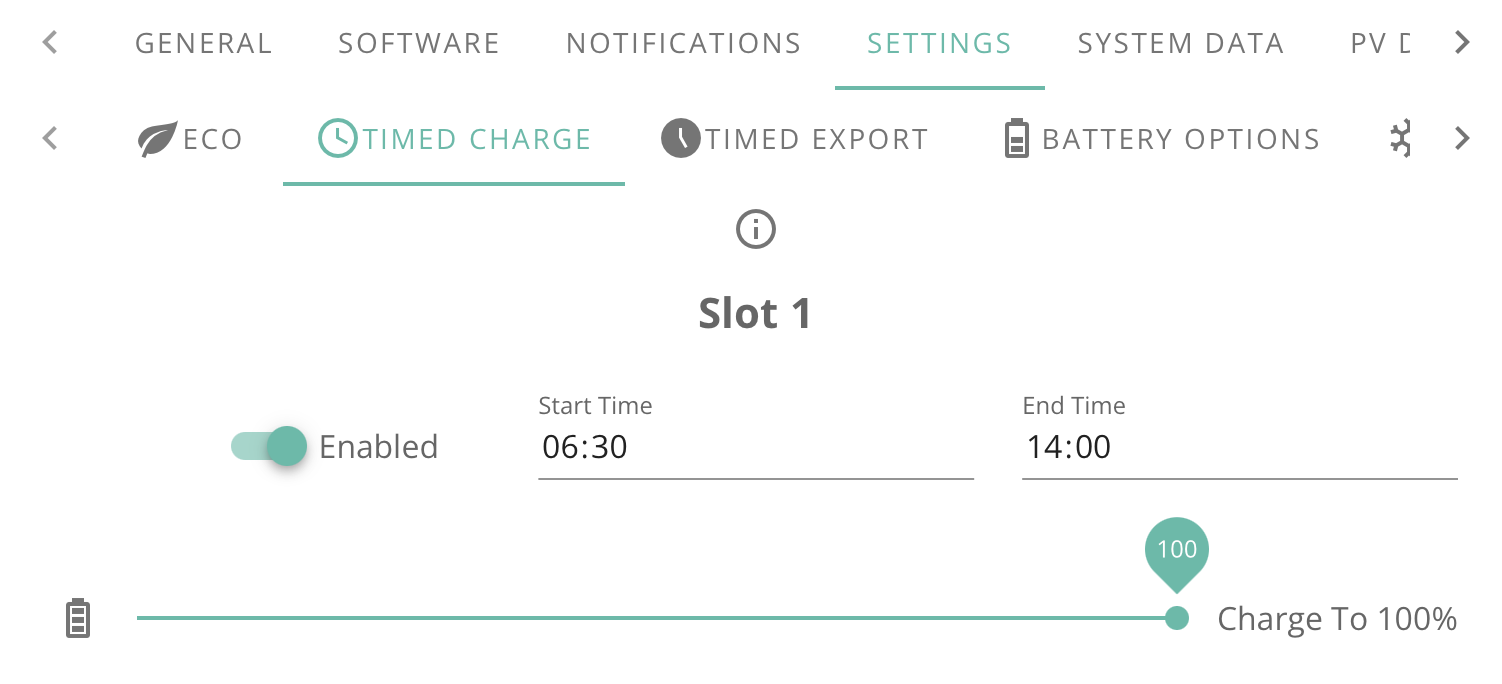Go to the System Data tab

(x=1181, y=44)
